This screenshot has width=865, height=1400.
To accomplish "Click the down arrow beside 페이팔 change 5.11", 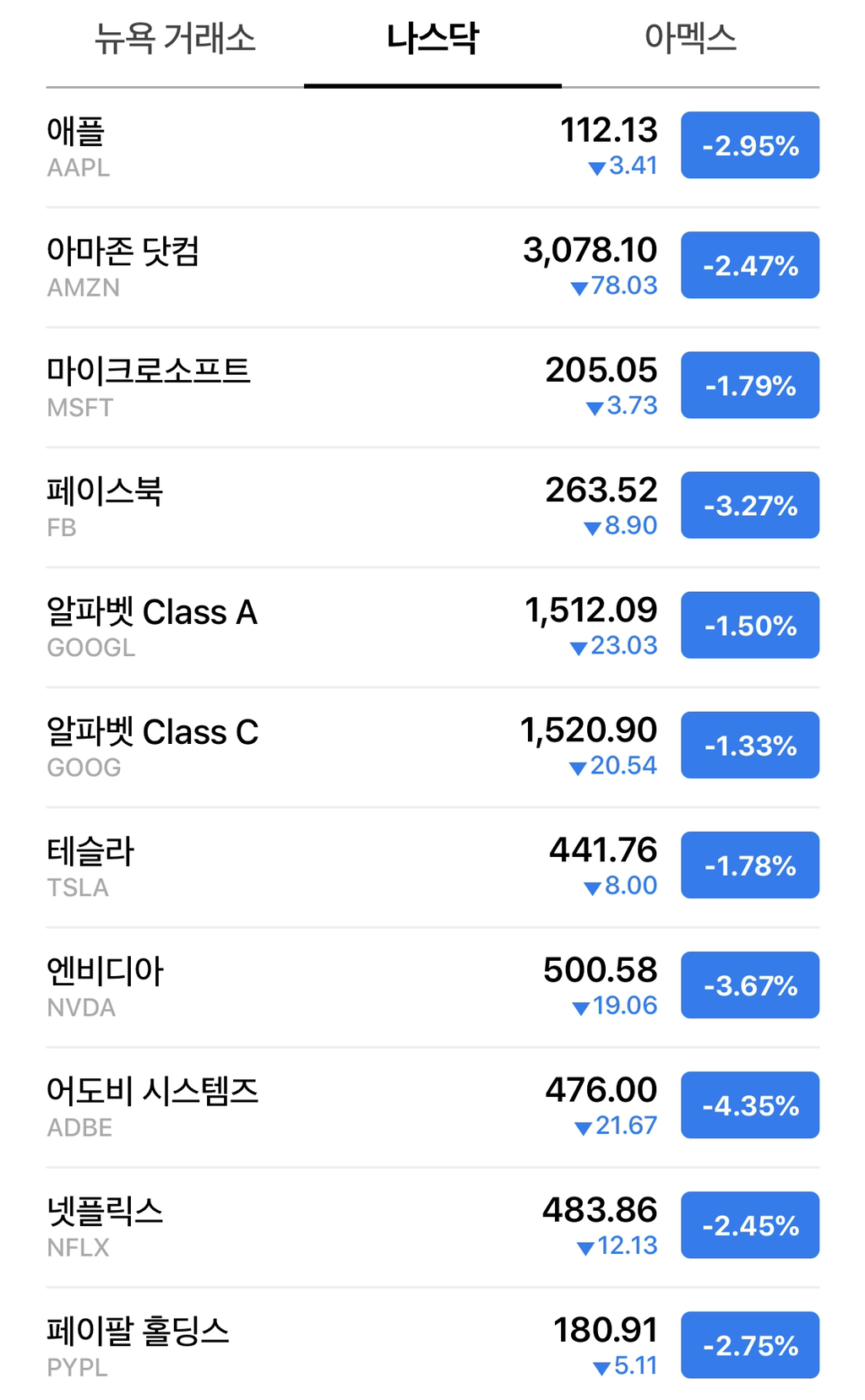I will pyautogui.click(x=602, y=1368).
